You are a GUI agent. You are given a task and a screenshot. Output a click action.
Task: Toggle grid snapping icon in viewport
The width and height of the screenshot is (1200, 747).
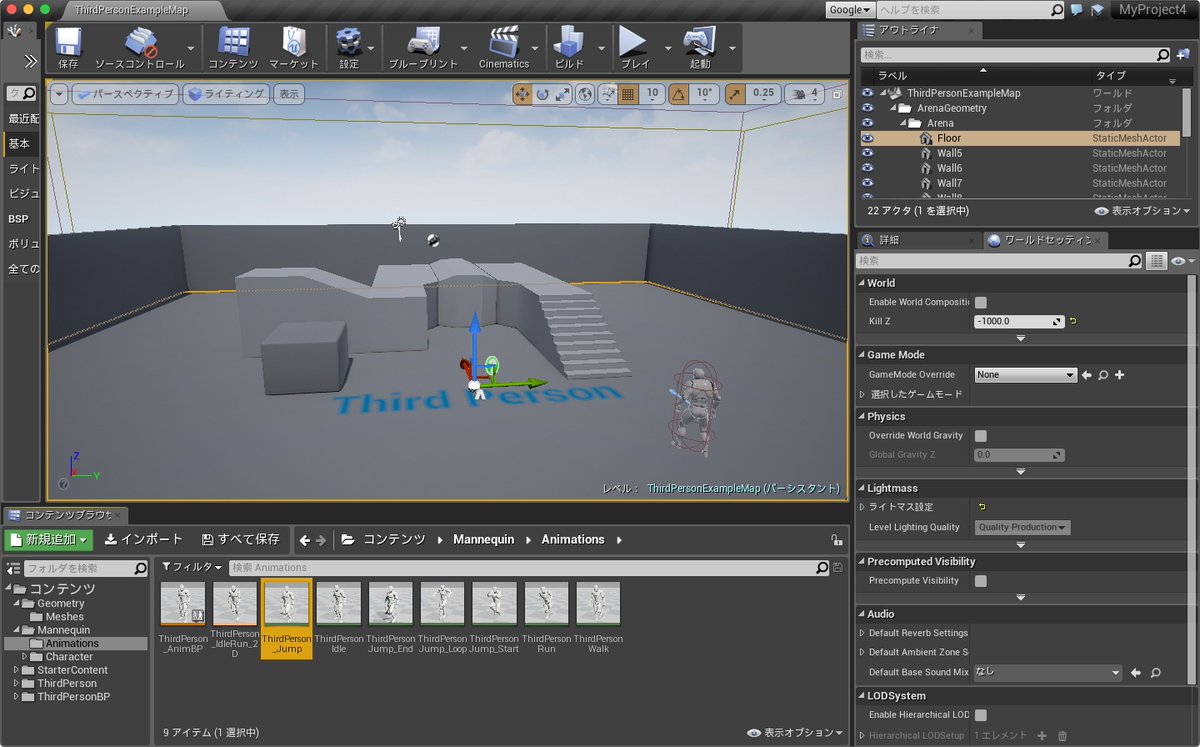(628, 94)
